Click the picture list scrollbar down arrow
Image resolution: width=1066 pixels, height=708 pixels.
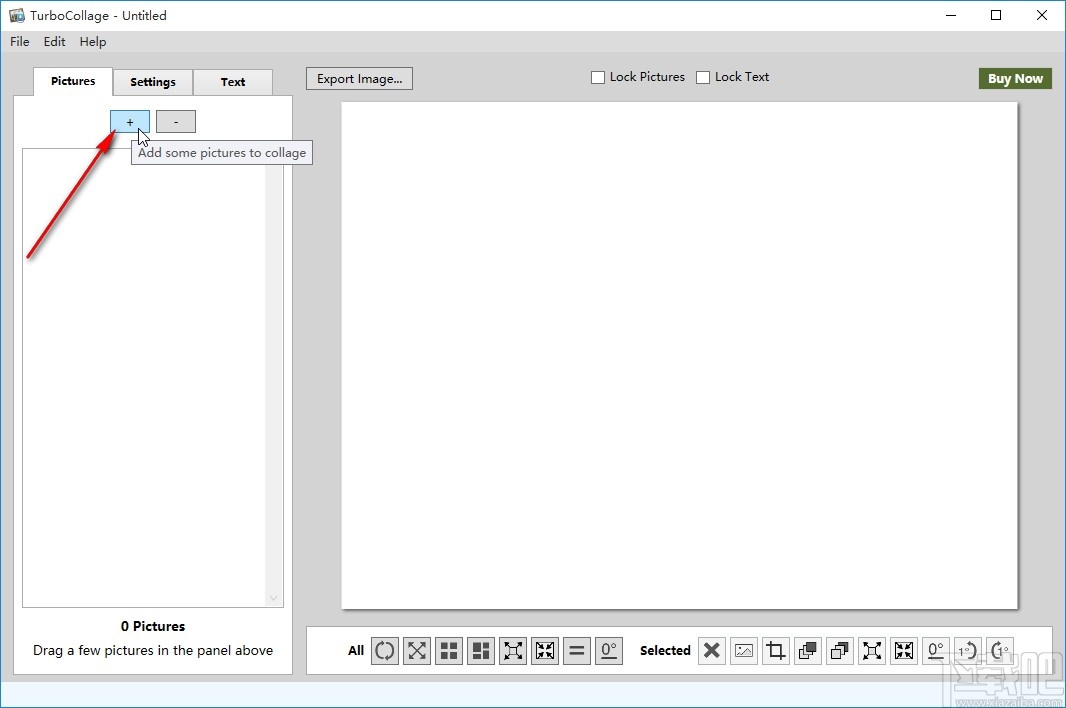274,598
